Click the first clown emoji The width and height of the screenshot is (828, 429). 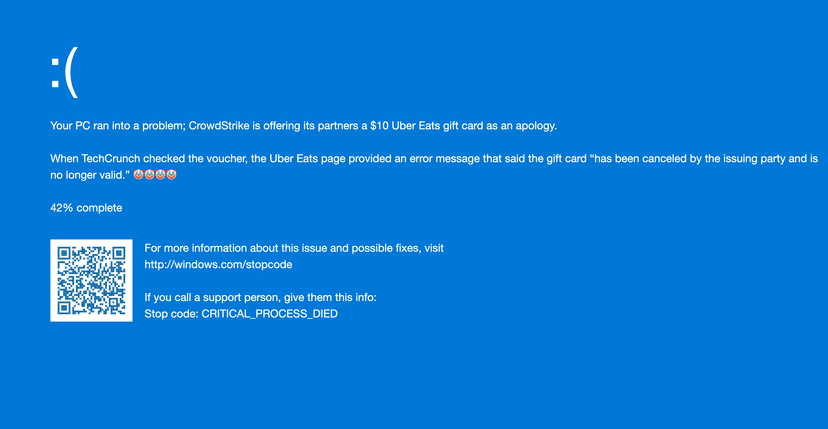click(x=138, y=175)
